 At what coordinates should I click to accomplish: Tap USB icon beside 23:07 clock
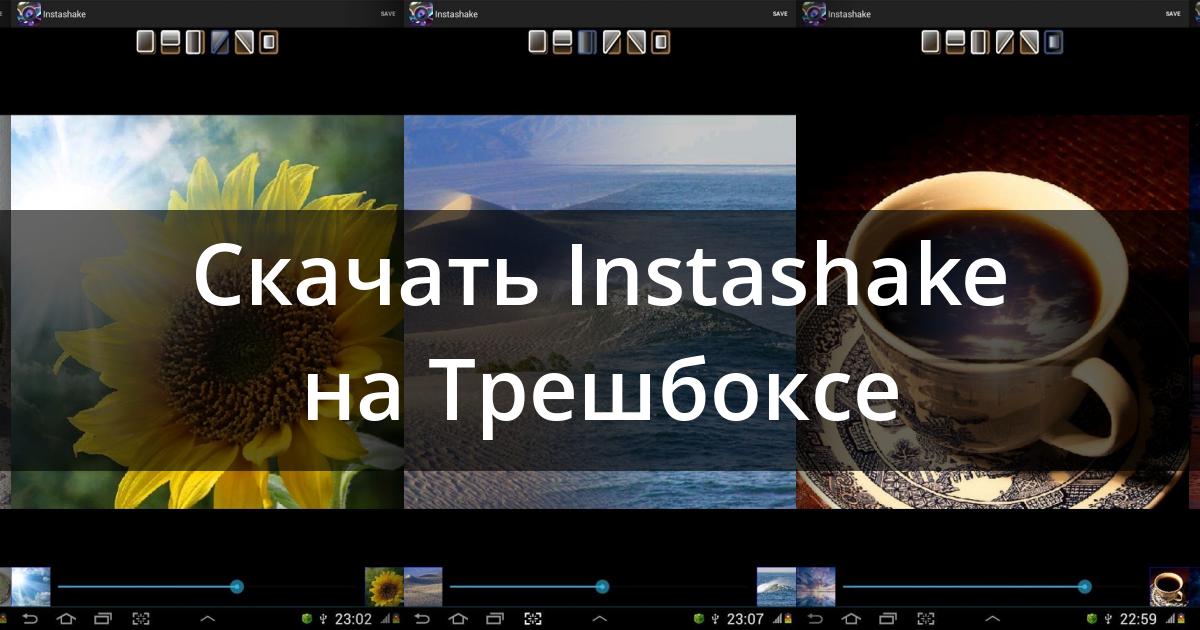tap(716, 619)
